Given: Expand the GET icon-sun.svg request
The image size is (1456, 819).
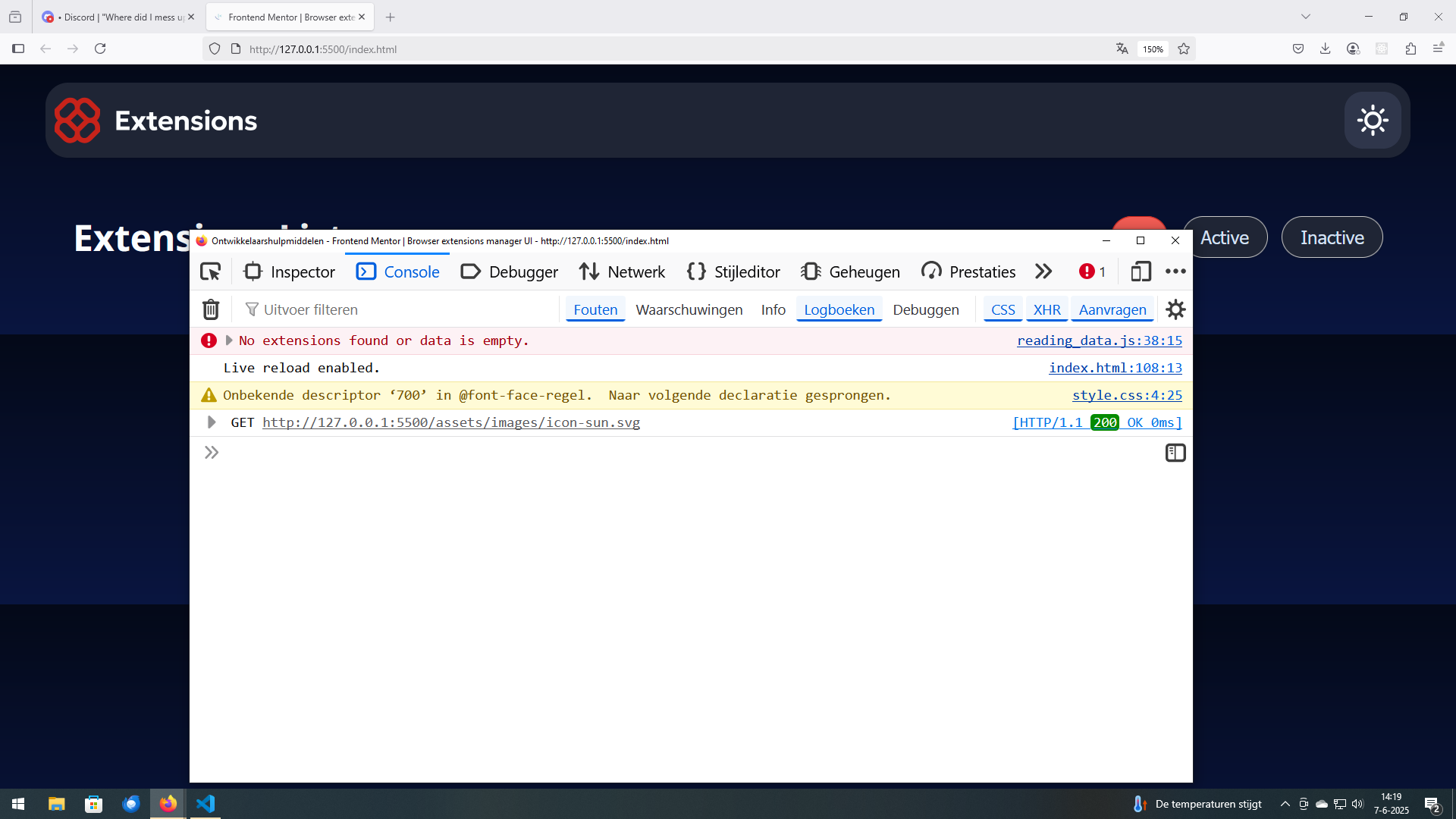Looking at the screenshot, I should point(212,422).
